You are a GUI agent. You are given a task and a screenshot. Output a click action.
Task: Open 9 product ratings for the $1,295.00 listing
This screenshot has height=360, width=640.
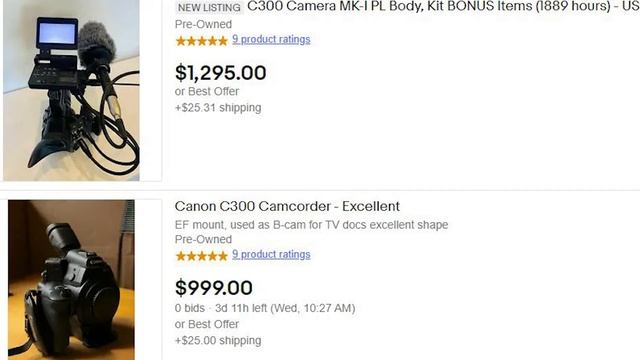[x=271, y=39]
